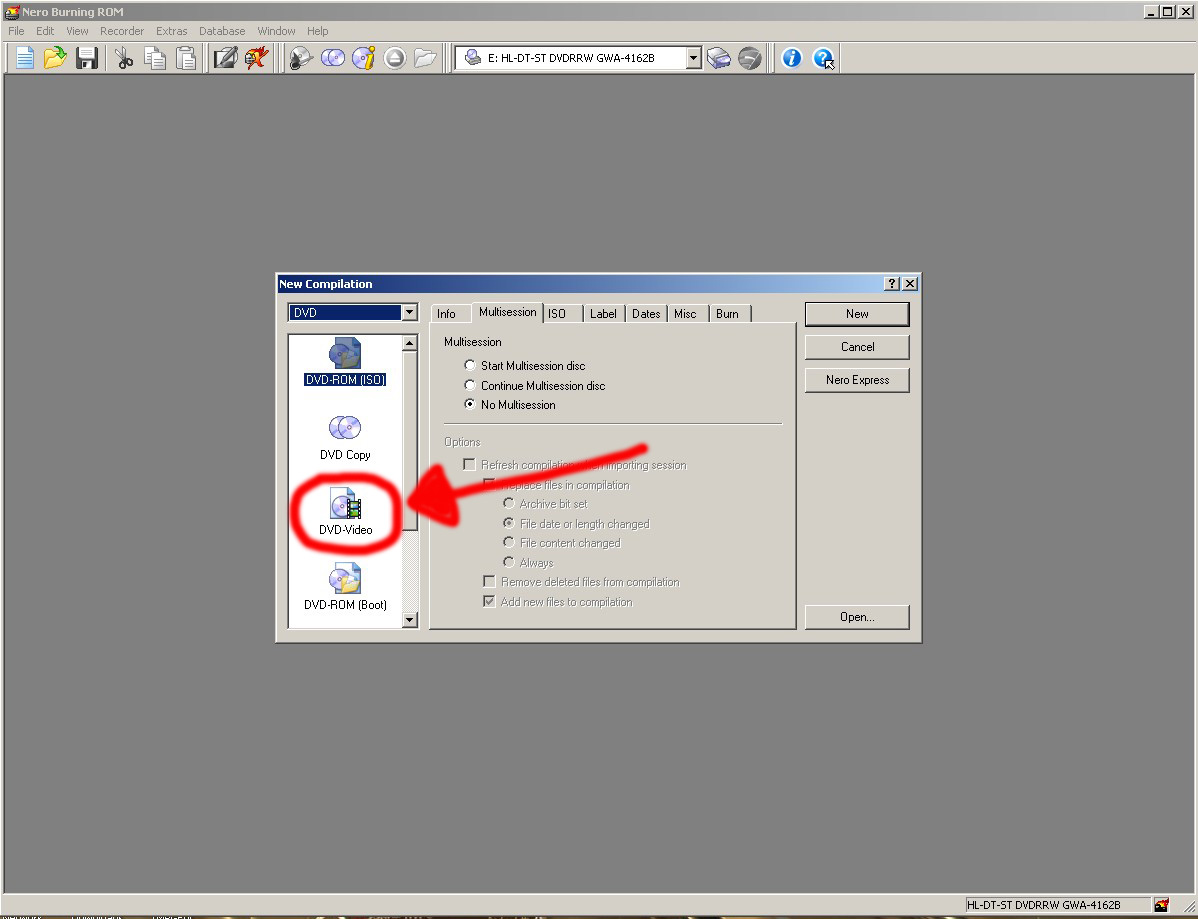The width and height of the screenshot is (1198, 919).
Task: Click the context help question icon
Action: point(824,58)
